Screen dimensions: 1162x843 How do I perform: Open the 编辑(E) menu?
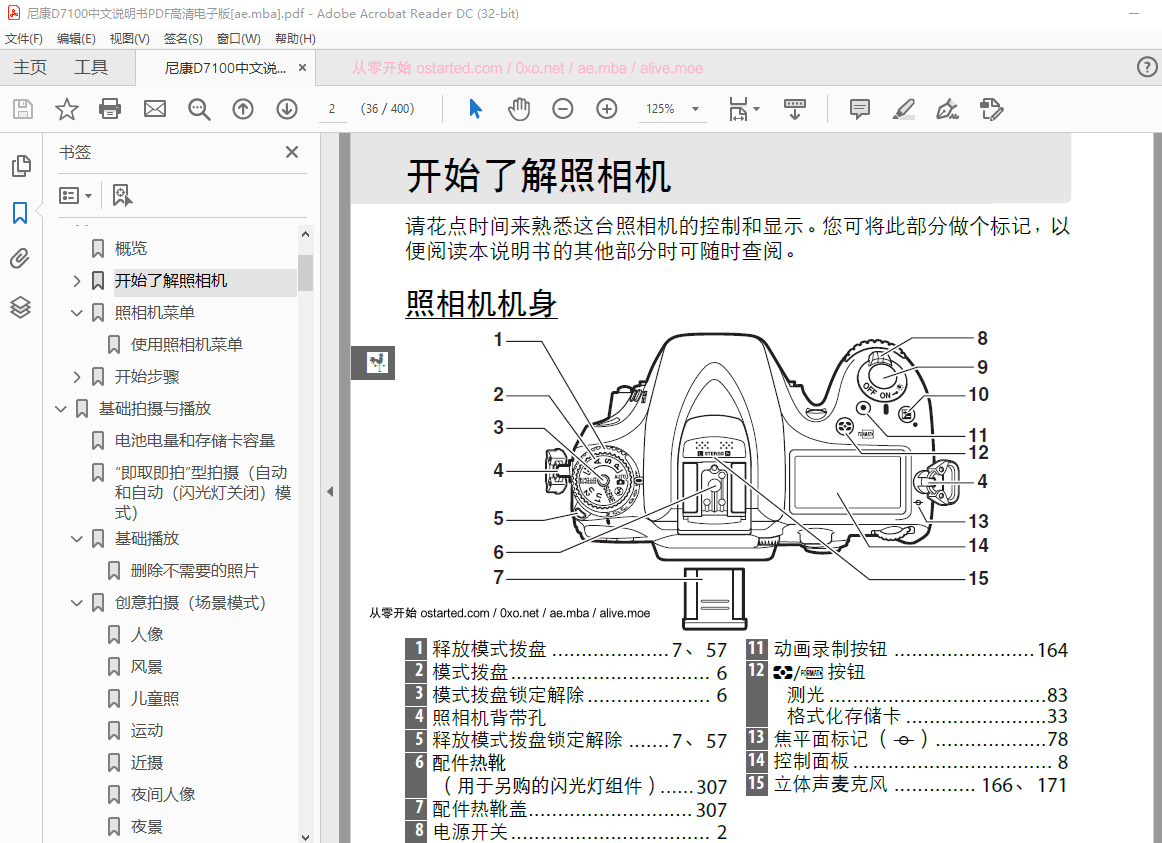click(76, 39)
